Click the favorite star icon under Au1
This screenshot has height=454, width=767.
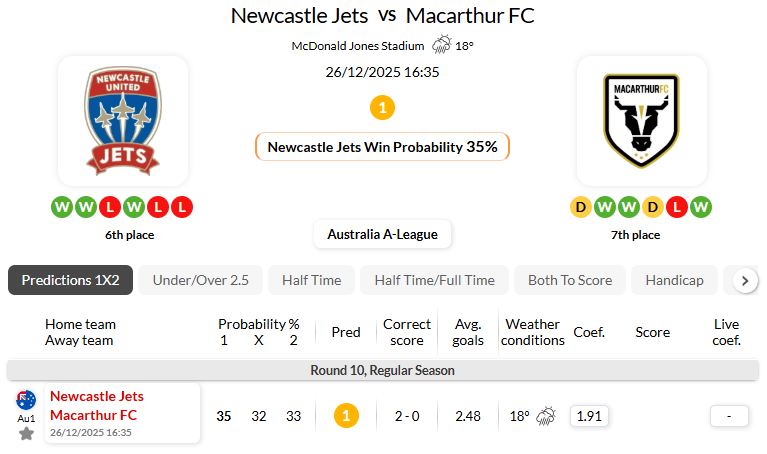coord(26,434)
